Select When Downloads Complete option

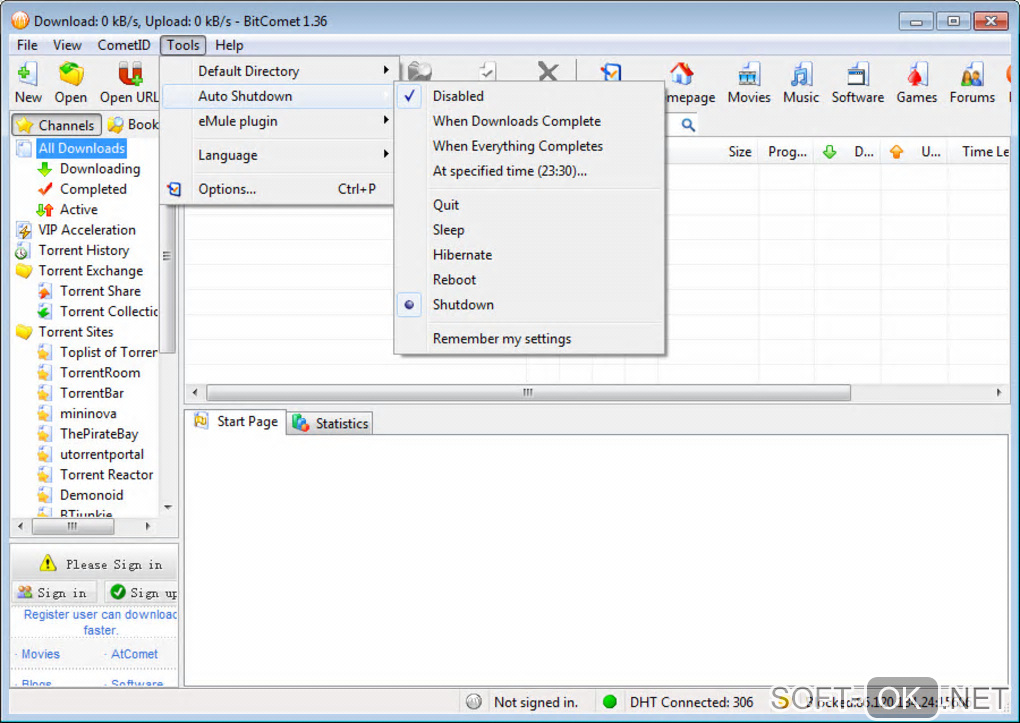(530, 121)
